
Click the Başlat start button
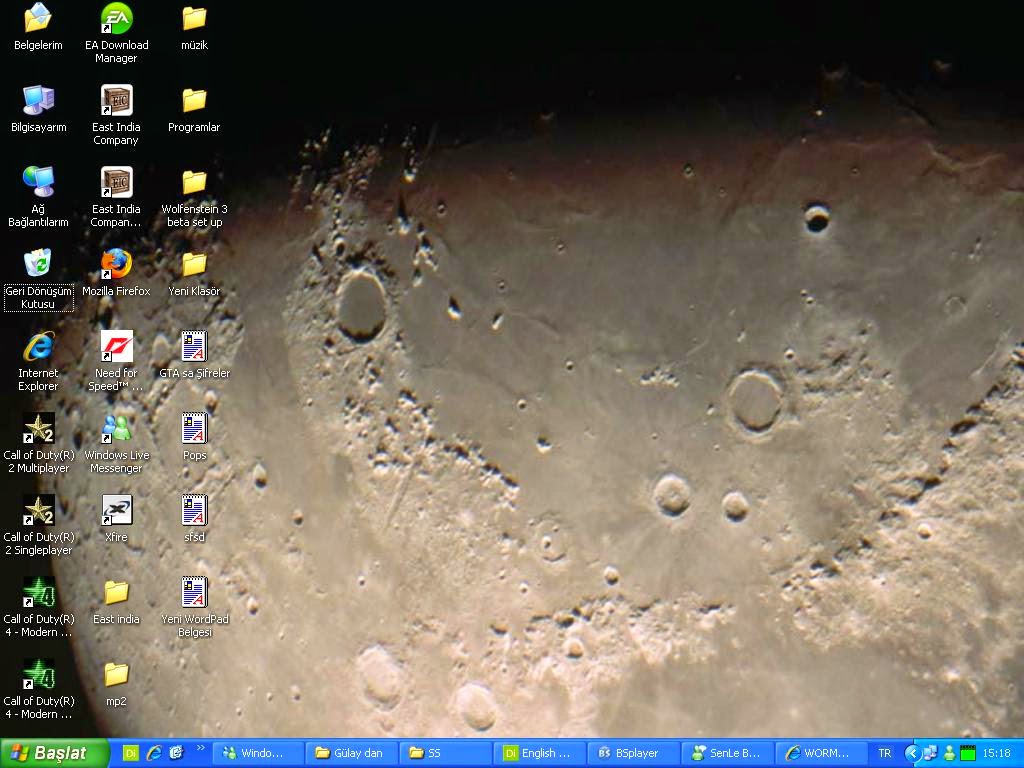coord(54,753)
